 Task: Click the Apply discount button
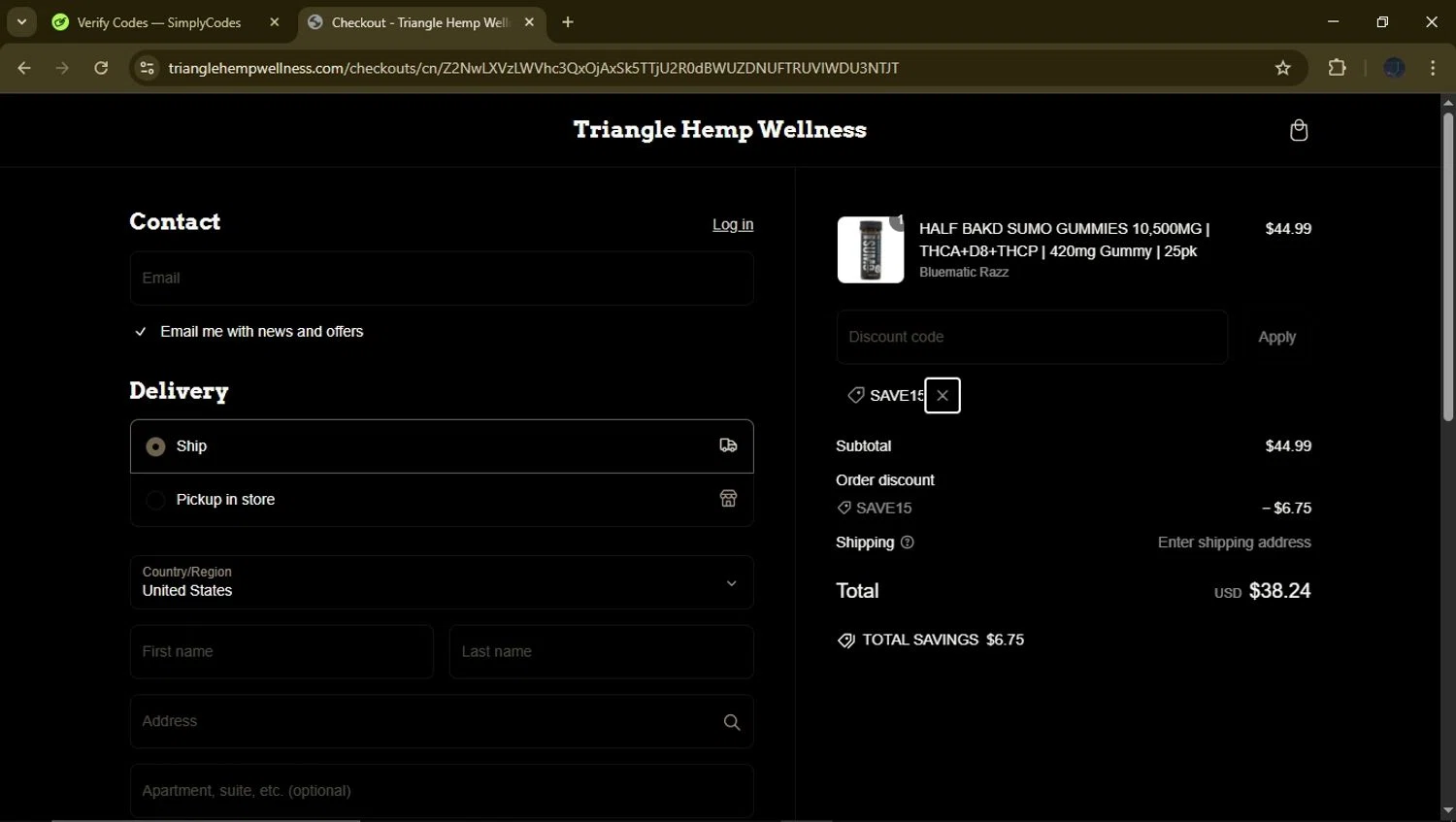tap(1277, 337)
